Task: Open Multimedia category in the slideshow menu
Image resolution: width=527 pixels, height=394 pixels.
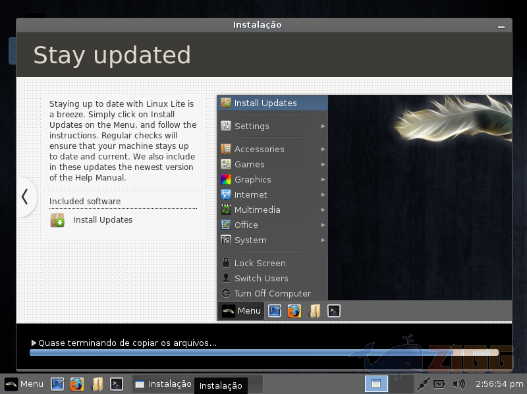Action: [273, 210]
